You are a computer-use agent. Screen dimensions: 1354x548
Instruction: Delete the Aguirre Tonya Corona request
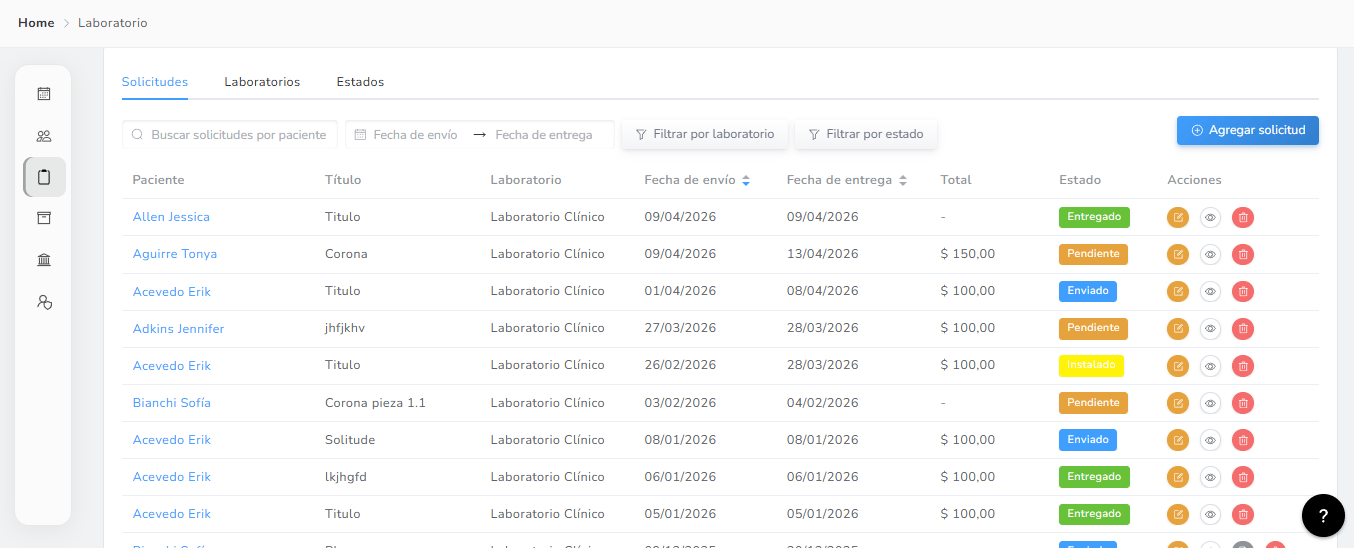(x=1242, y=254)
